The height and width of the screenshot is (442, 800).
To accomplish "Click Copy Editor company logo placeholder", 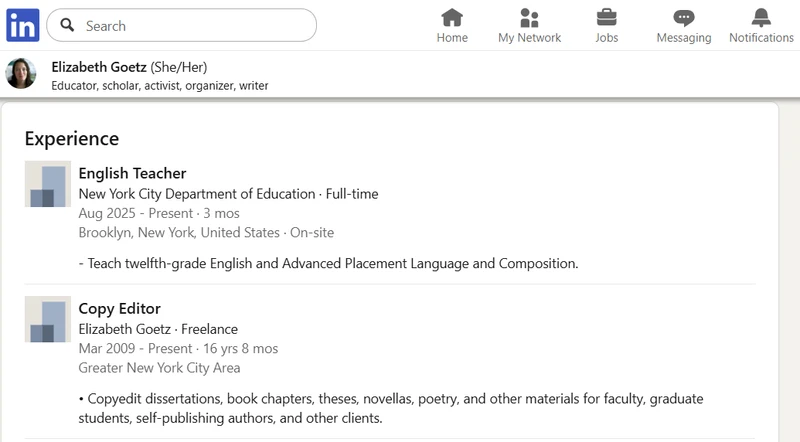I will [x=47, y=320].
